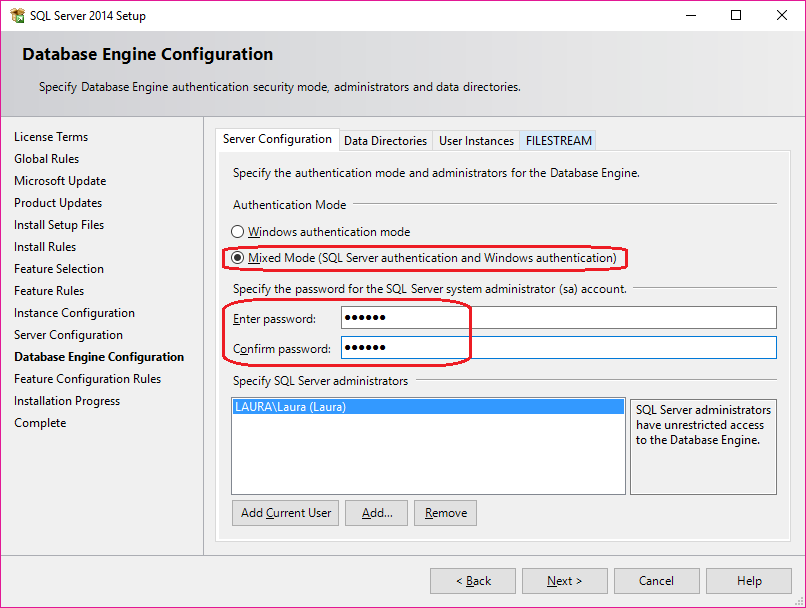Click Server Configuration step in sidebar

pos(68,335)
